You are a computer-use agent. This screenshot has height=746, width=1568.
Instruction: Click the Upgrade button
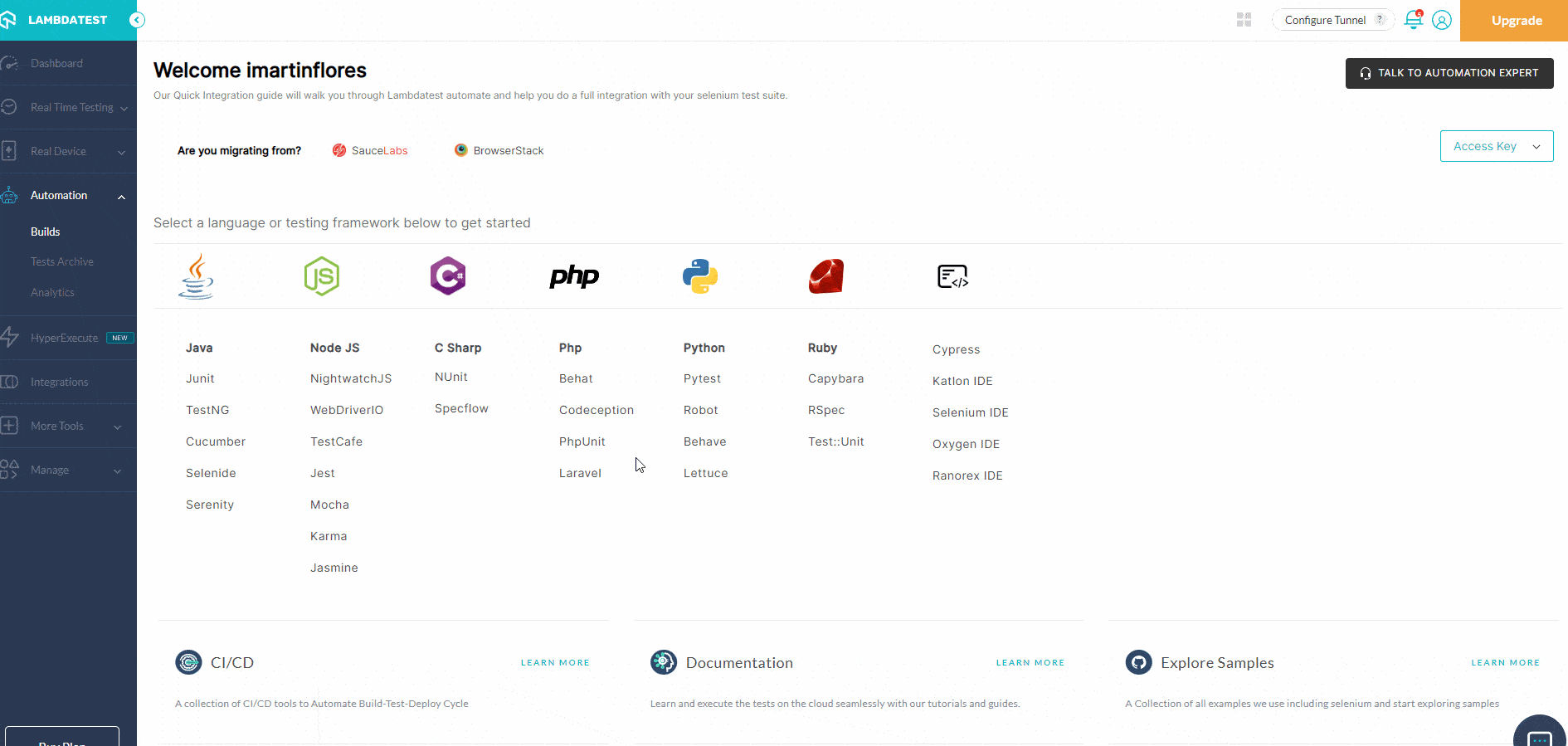[1514, 20]
